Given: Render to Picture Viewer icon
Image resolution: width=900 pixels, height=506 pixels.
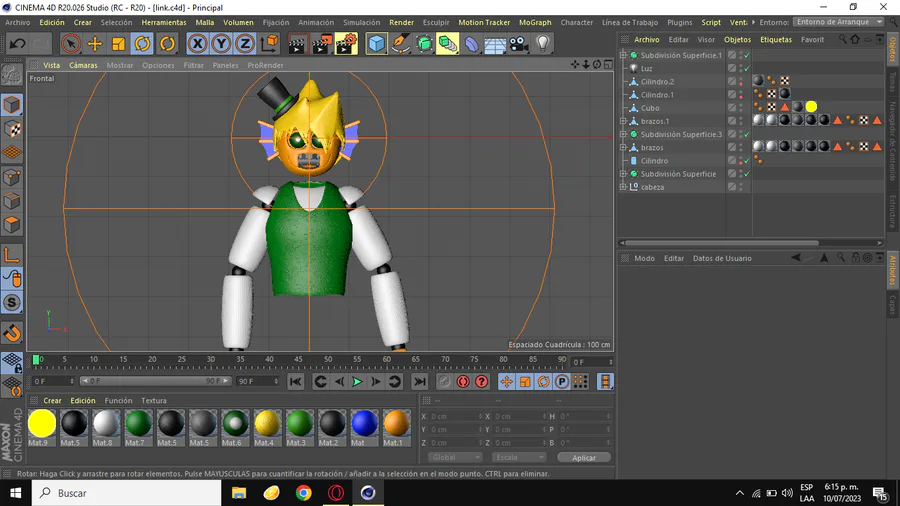Looking at the screenshot, I should point(321,44).
